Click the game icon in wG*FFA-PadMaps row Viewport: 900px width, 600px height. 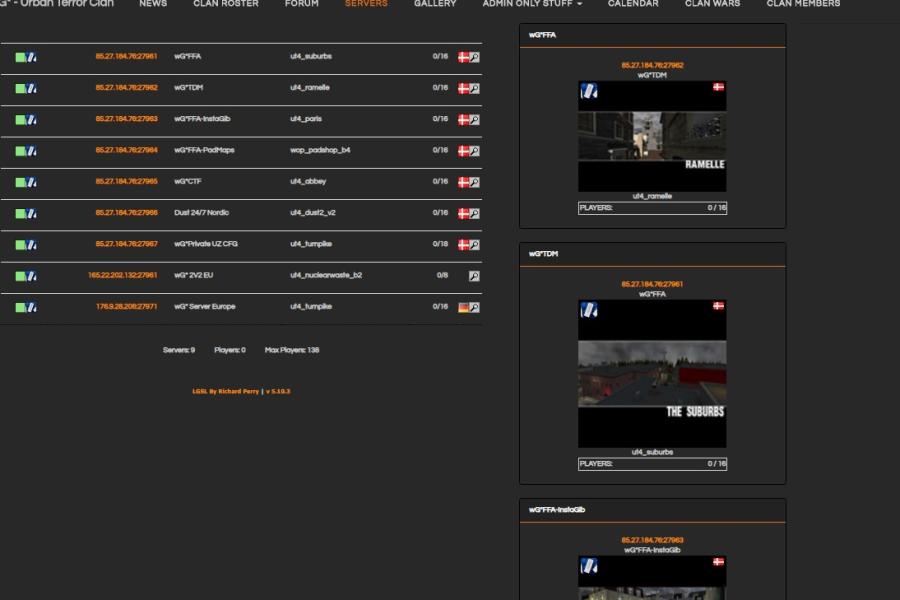(x=32, y=151)
